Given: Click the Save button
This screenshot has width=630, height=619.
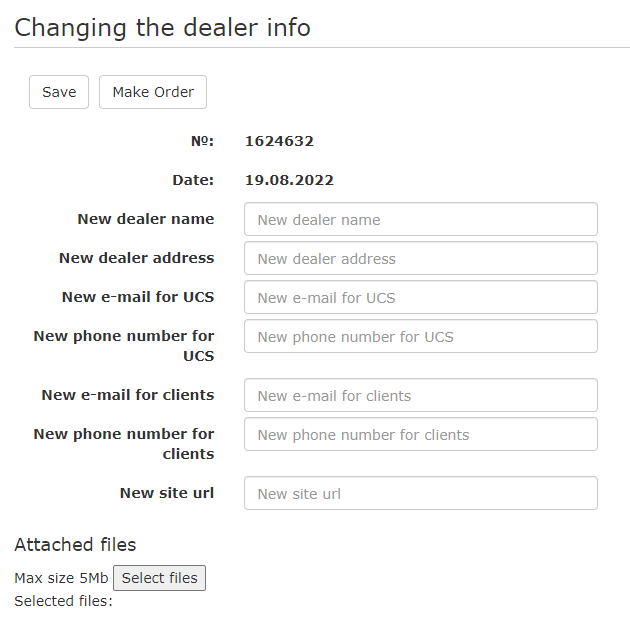Looking at the screenshot, I should click(x=59, y=92).
